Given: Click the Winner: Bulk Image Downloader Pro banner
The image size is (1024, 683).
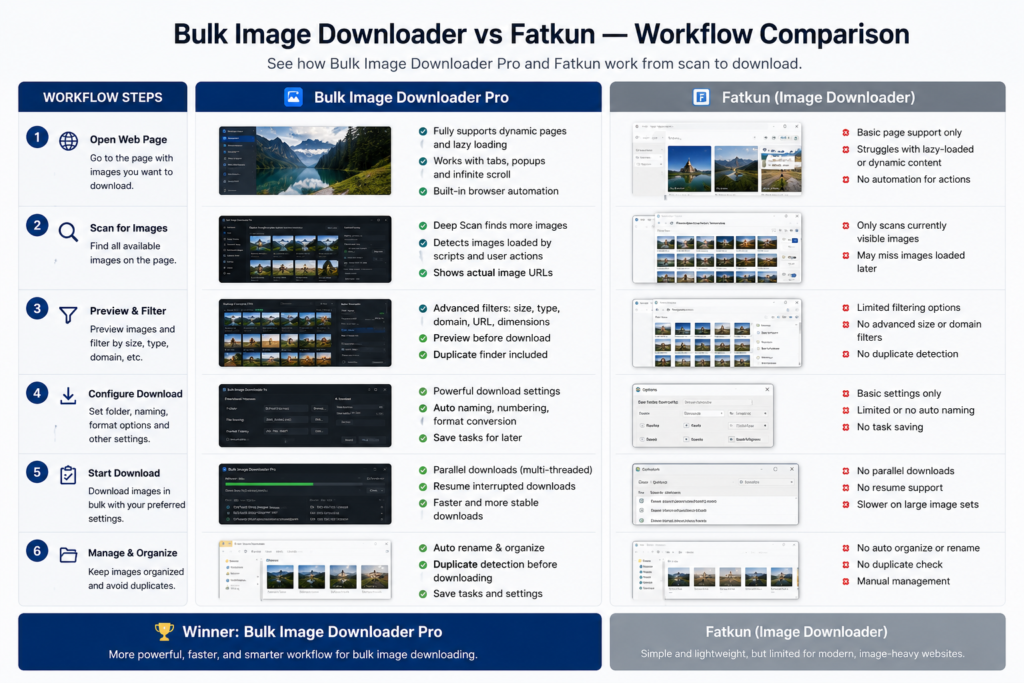Looking at the screenshot, I should pos(310,641).
